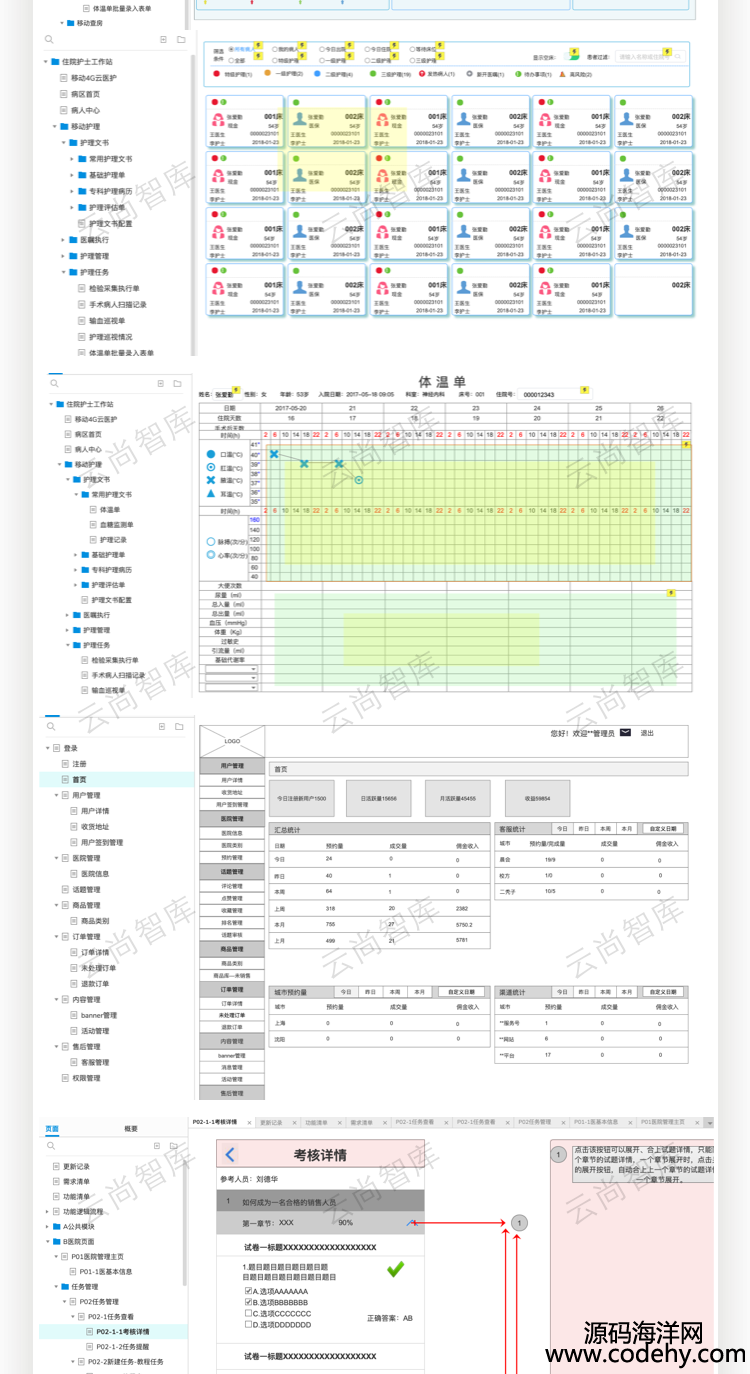Select the 脉搏(次/分) circle option
Image resolution: width=750 pixels, height=1374 pixels.
coord(210,541)
